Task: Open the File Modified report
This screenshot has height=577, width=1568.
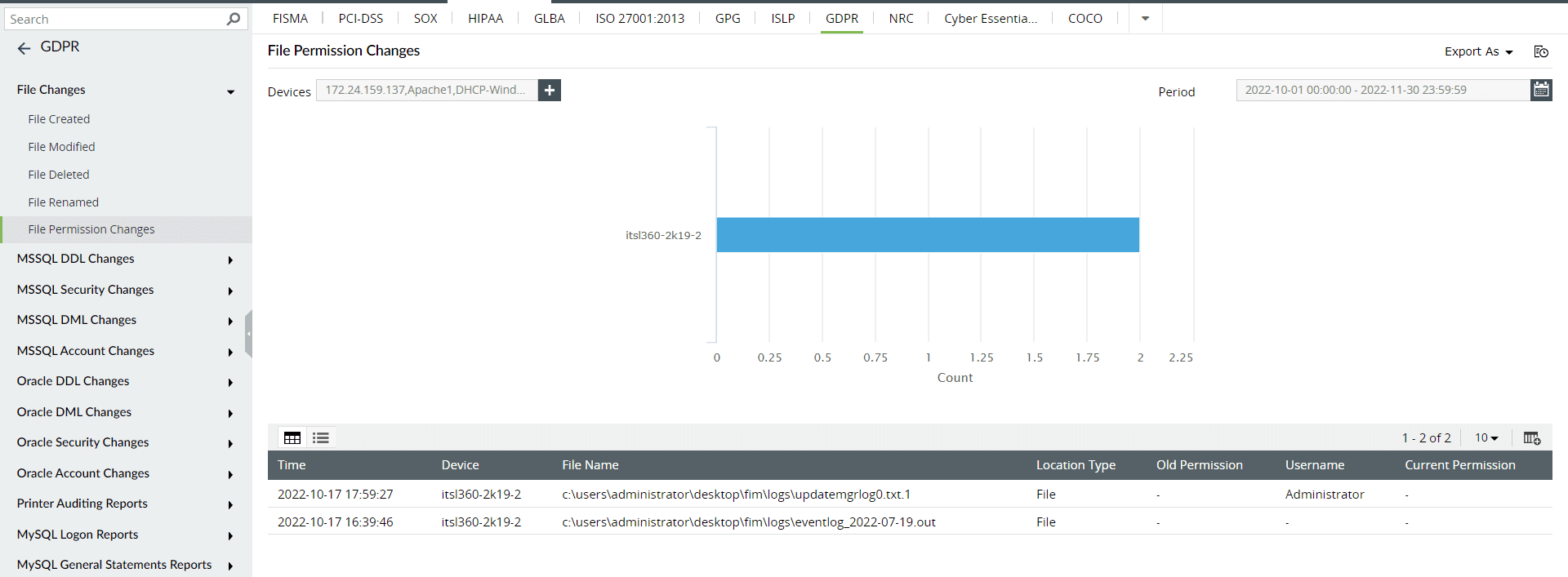Action: click(x=61, y=147)
